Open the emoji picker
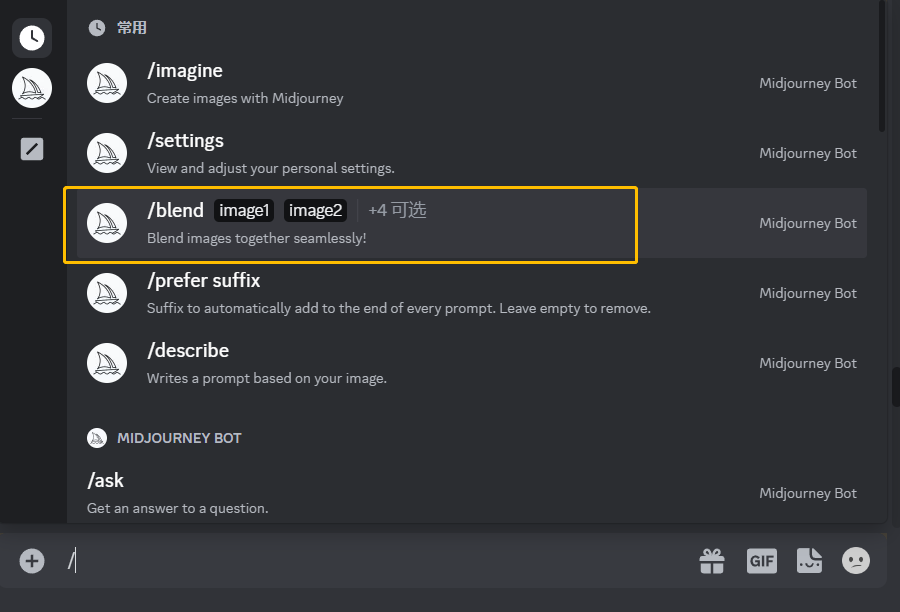The image size is (900, 612). tap(856, 561)
